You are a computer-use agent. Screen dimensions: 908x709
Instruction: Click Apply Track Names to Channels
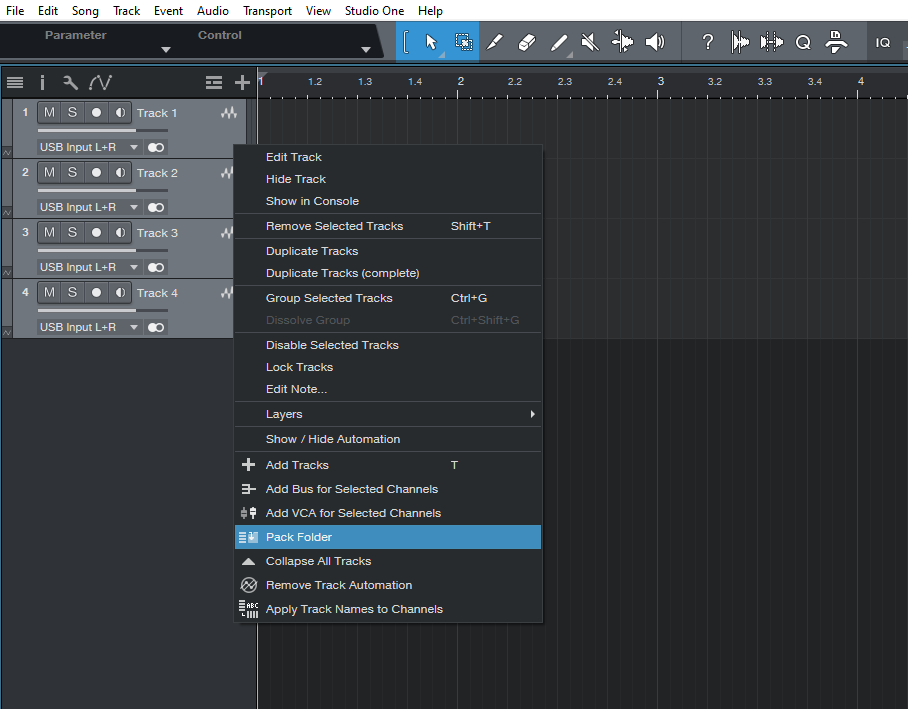pyautogui.click(x=388, y=609)
